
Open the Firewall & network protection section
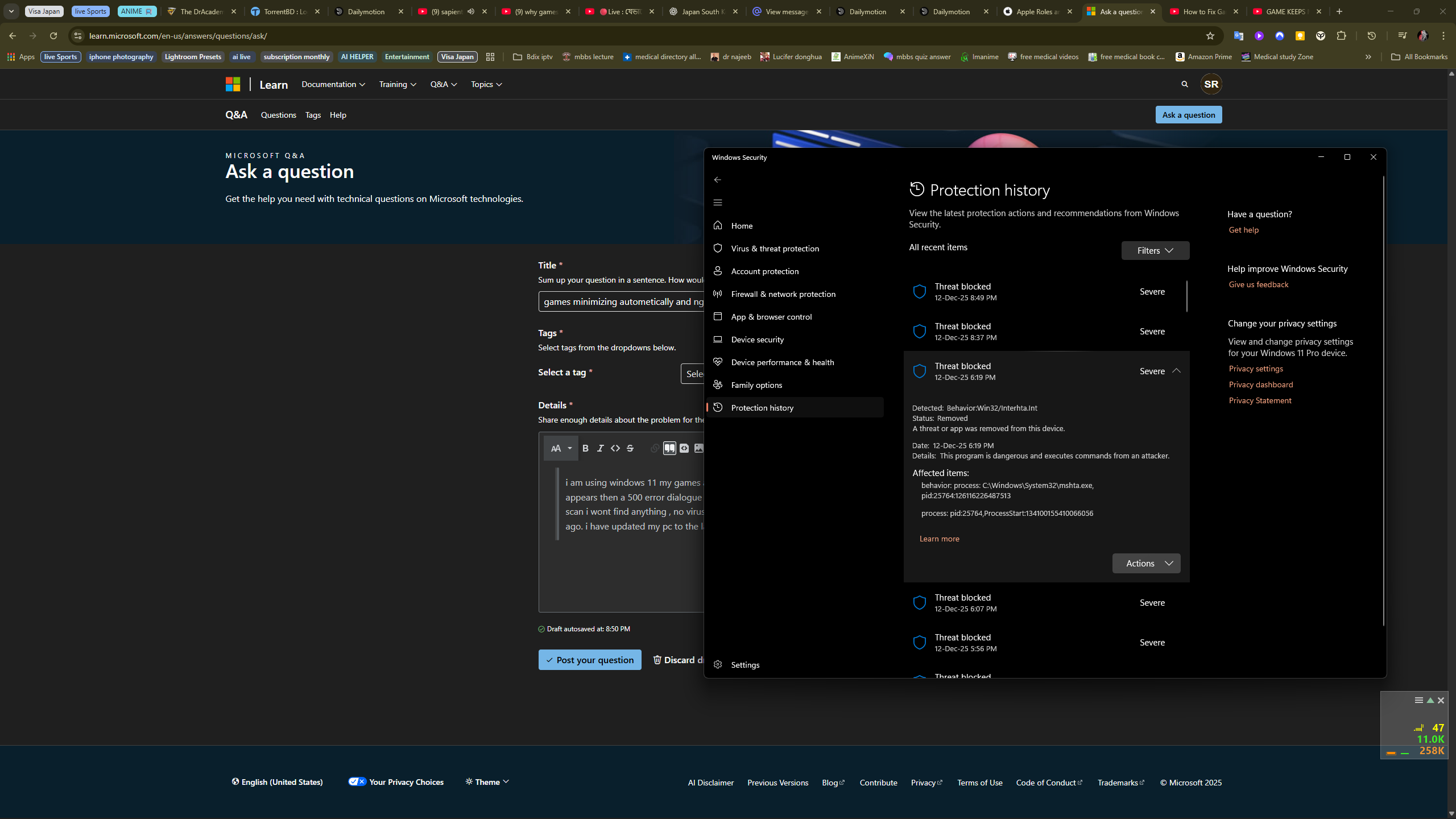(x=783, y=294)
